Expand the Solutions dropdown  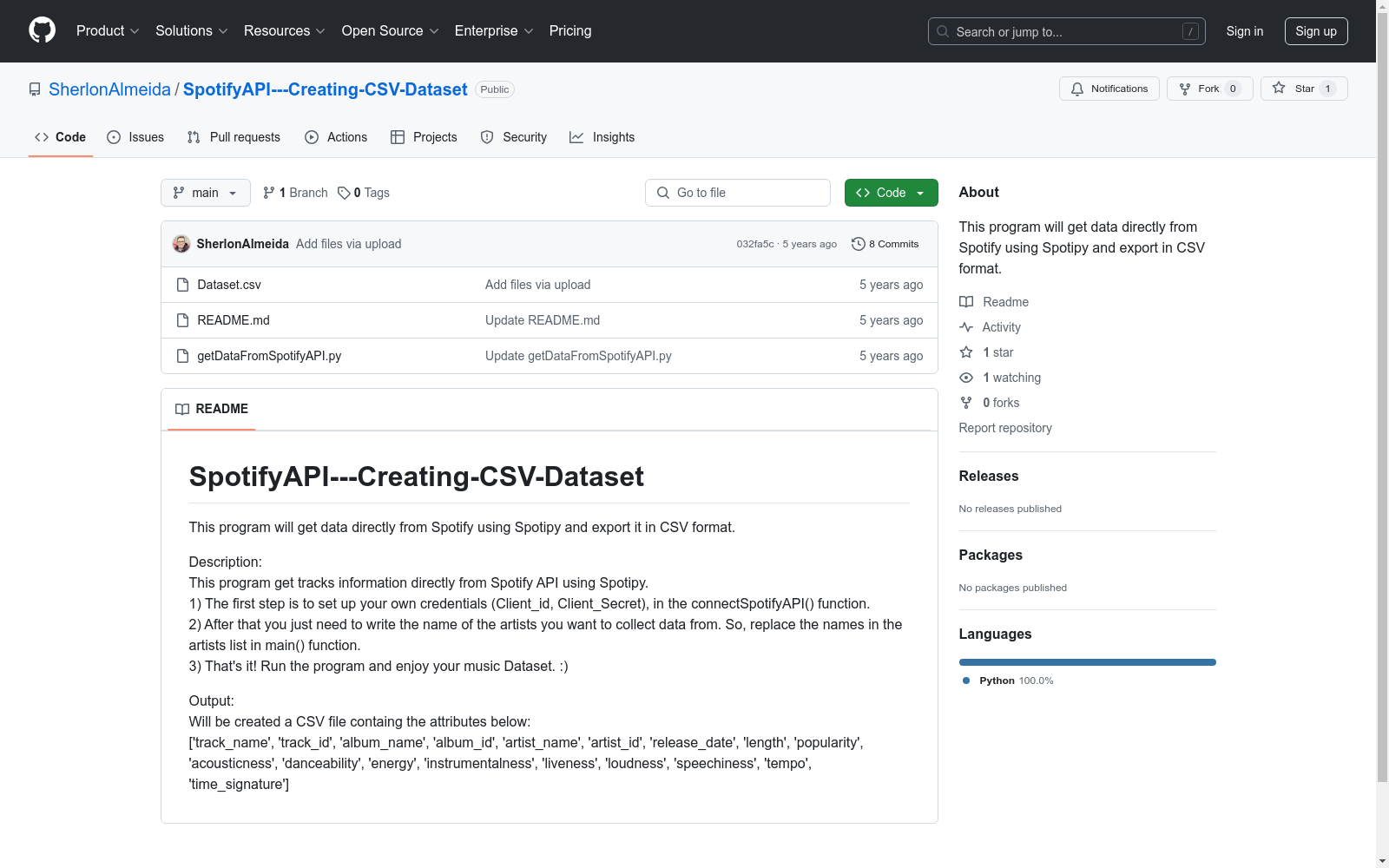tap(192, 30)
